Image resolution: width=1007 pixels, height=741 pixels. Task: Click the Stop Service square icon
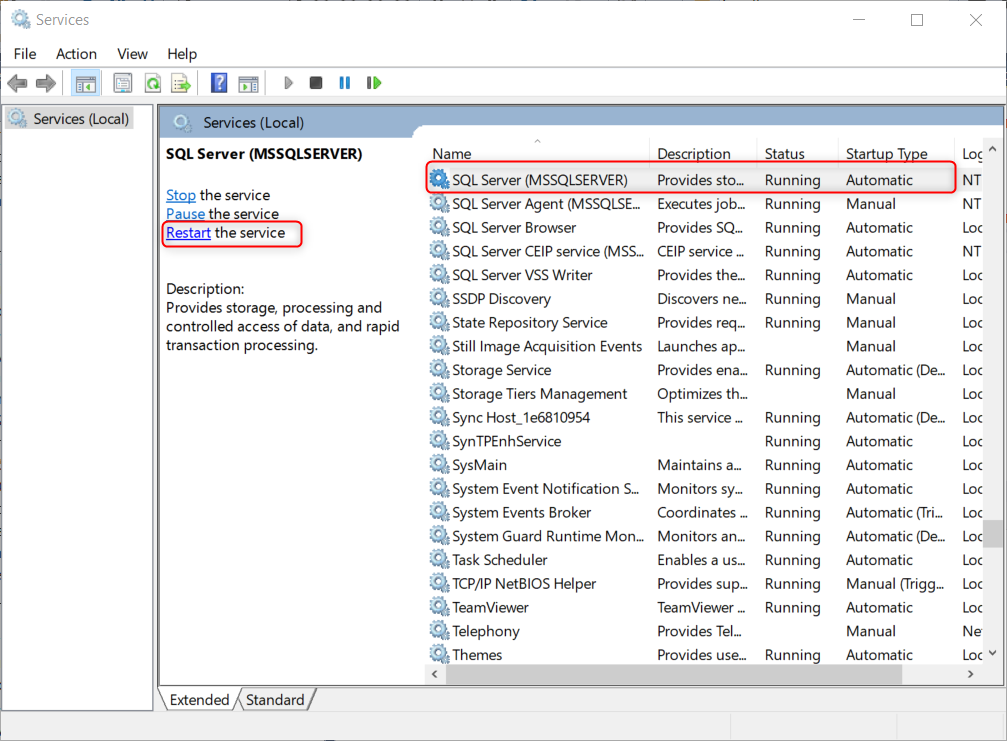pos(315,83)
